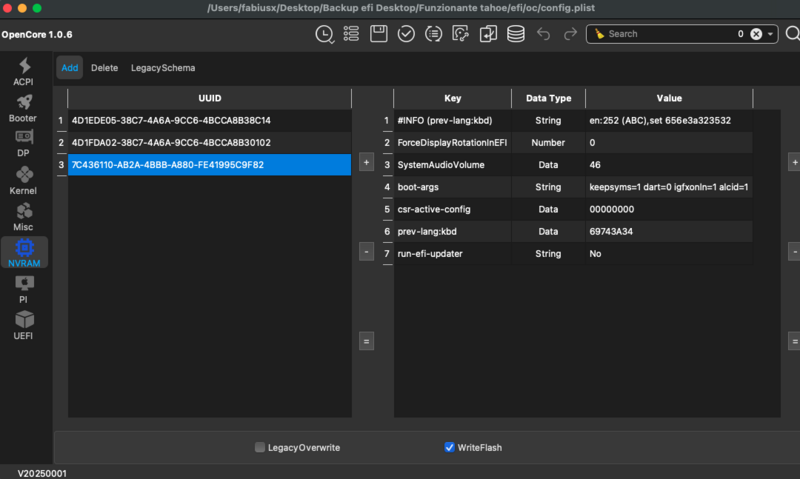Click the database stack toolbar icon
800x479 pixels.
click(x=516, y=34)
